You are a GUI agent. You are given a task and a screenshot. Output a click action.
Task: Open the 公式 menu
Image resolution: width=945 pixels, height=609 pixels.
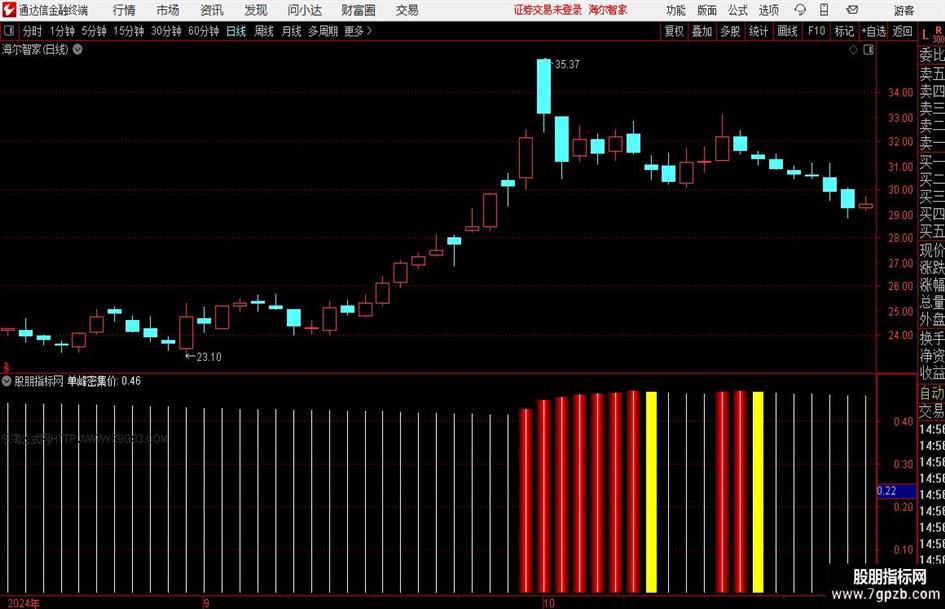[737, 10]
